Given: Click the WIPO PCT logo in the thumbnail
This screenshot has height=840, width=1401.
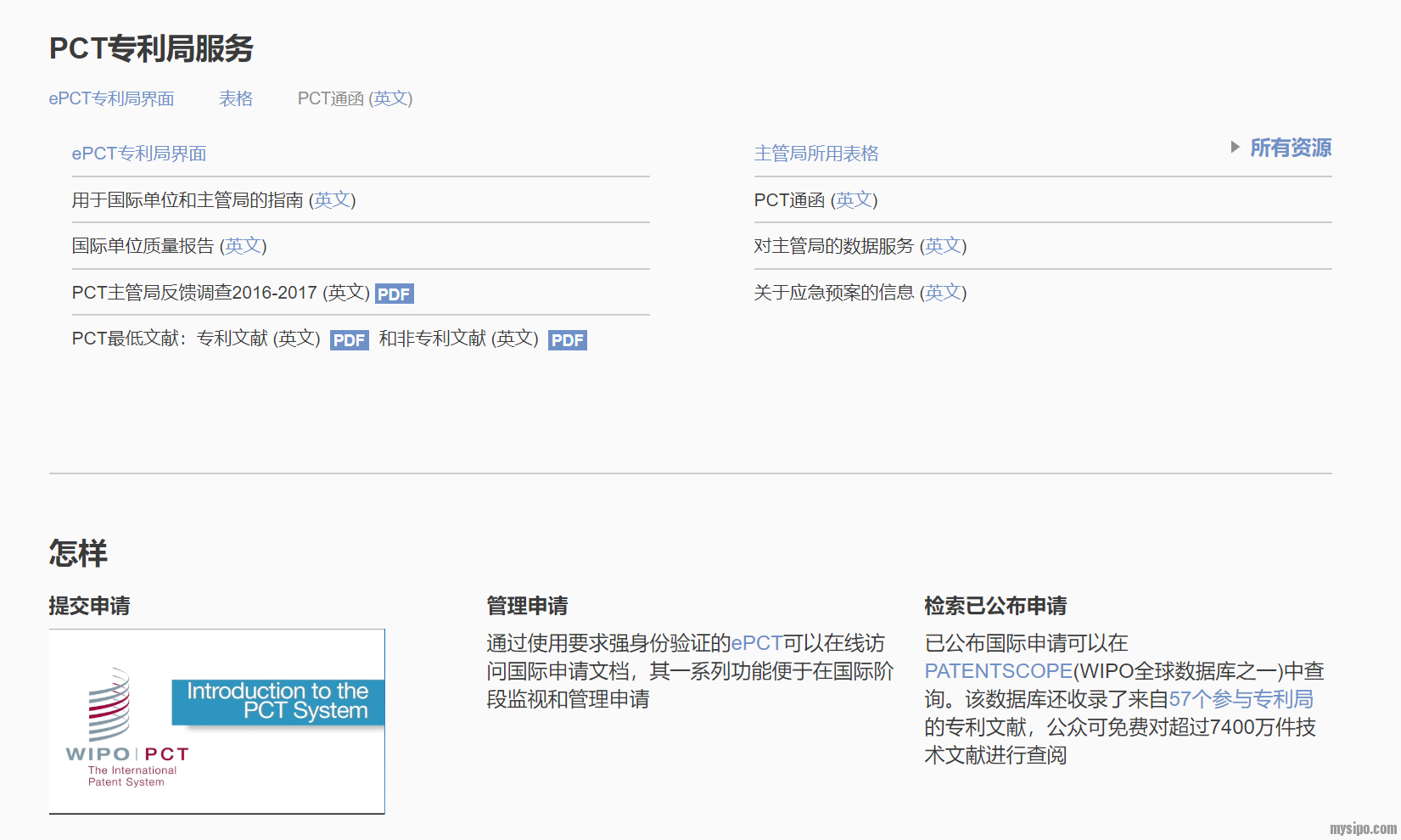Looking at the screenshot, I should [x=126, y=730].
